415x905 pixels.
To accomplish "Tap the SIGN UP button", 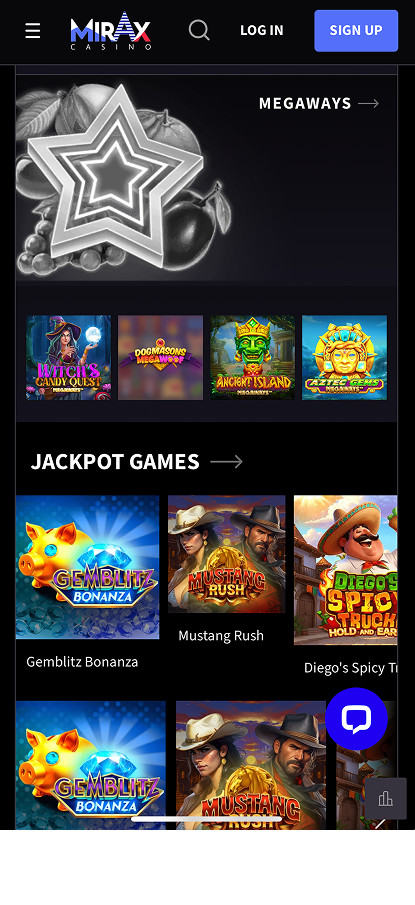I will [x=356, y=31].
